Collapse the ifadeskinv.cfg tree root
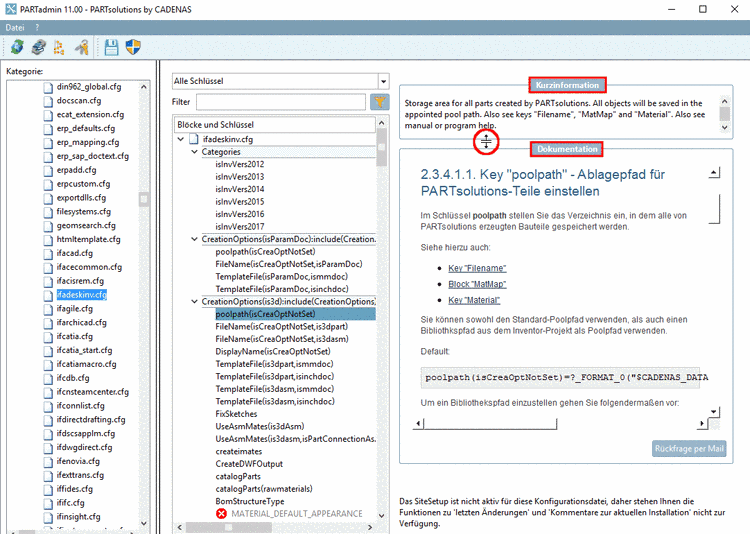This screenshot has height=534, width=750. [x=181, y=139]
